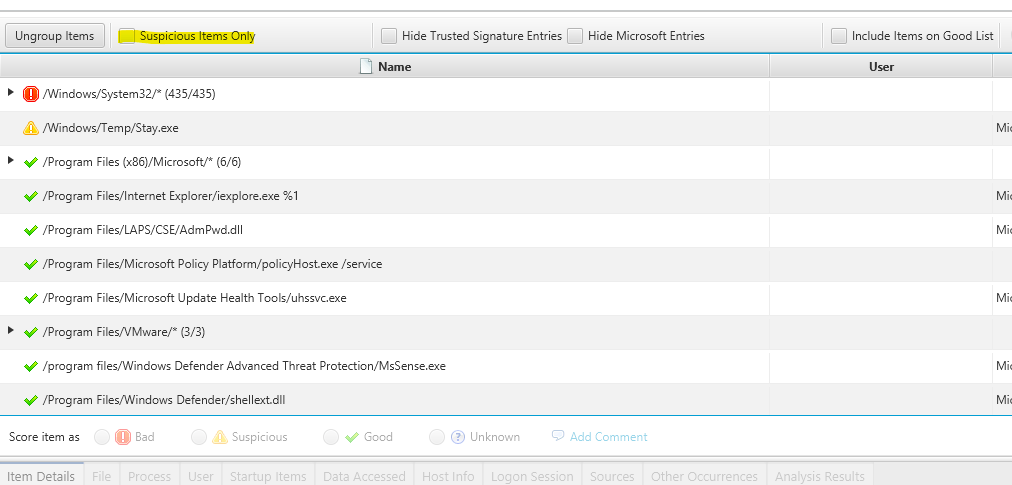Viewport: 1012px width, 485px height.
Task: Click the green checkmark beside iexplore.exe row
Action: (x=31, y=196)
